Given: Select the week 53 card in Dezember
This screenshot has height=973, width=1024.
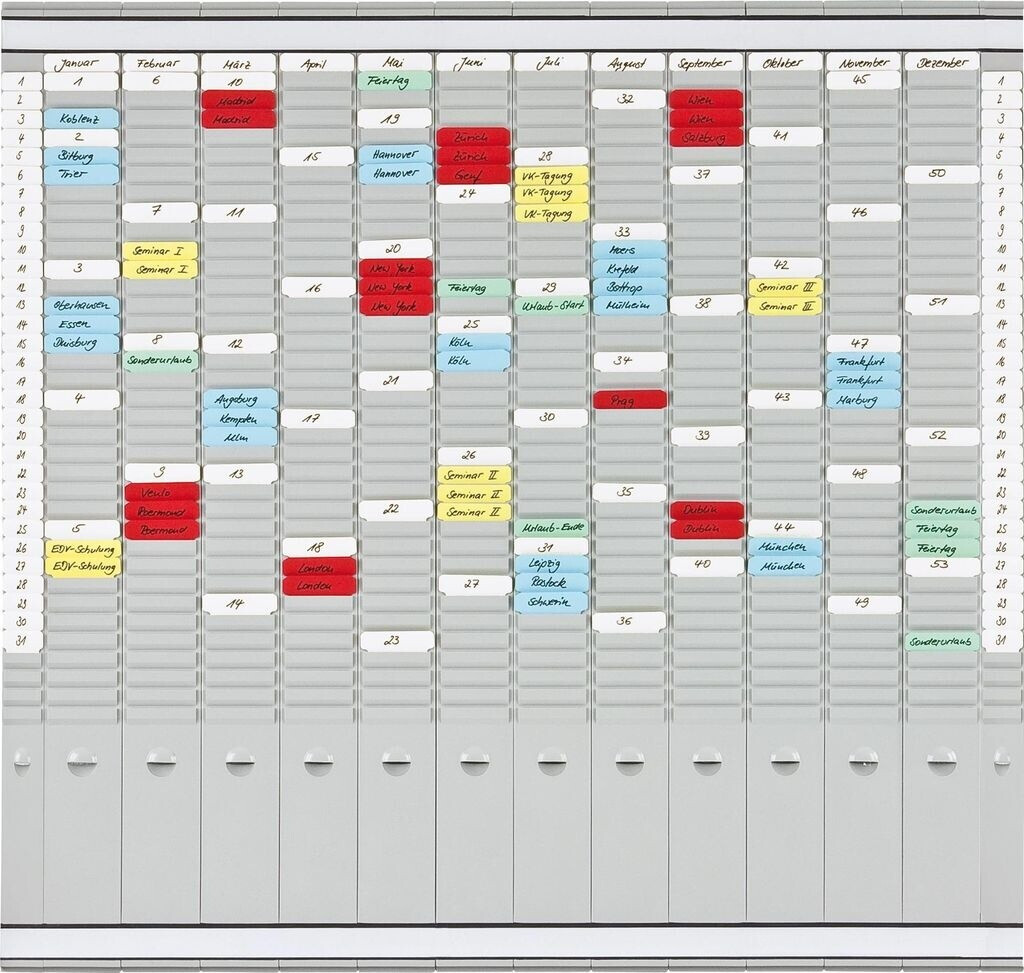Looking at the screenshot, I should (x=942, y=566).
